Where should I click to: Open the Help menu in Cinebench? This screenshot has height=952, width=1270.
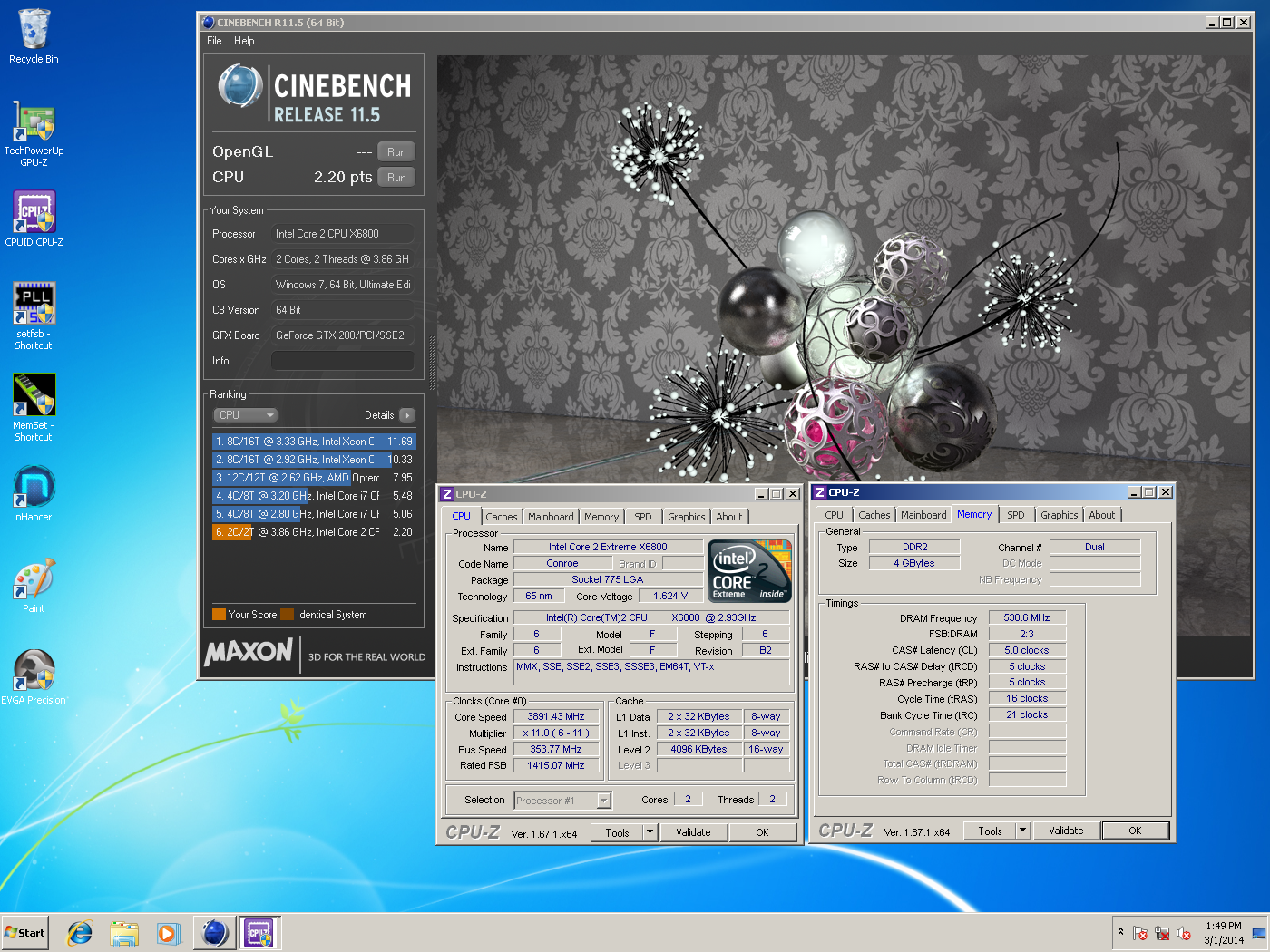click(x=244, y=41)
